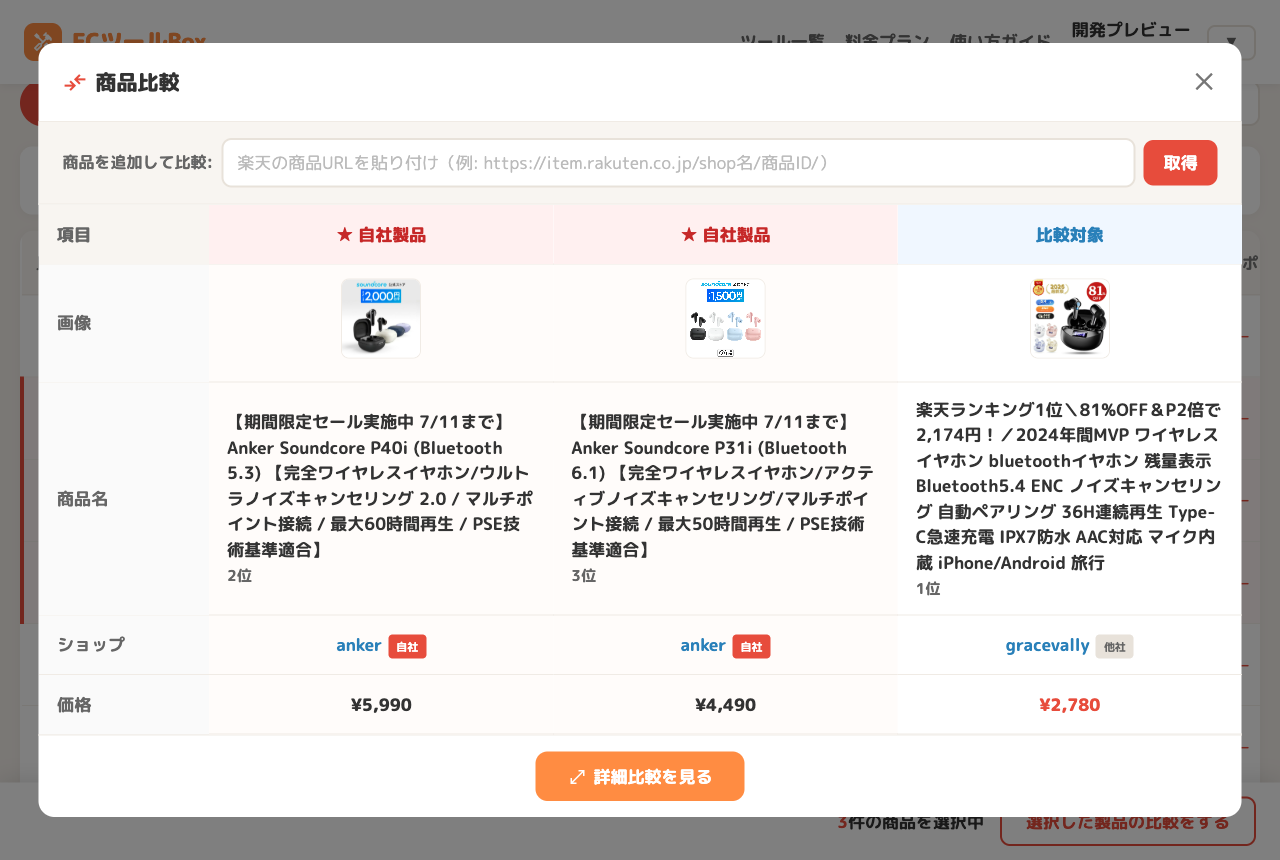Focus the 楽天の商品URL input field

point(678,163)
